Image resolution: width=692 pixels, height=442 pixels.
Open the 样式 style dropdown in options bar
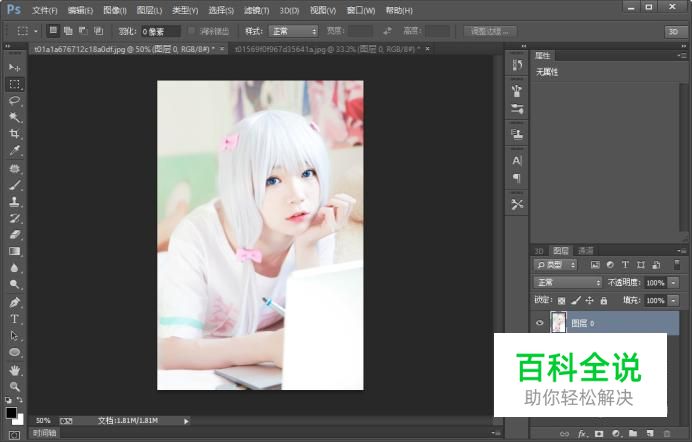click(290, 31)
